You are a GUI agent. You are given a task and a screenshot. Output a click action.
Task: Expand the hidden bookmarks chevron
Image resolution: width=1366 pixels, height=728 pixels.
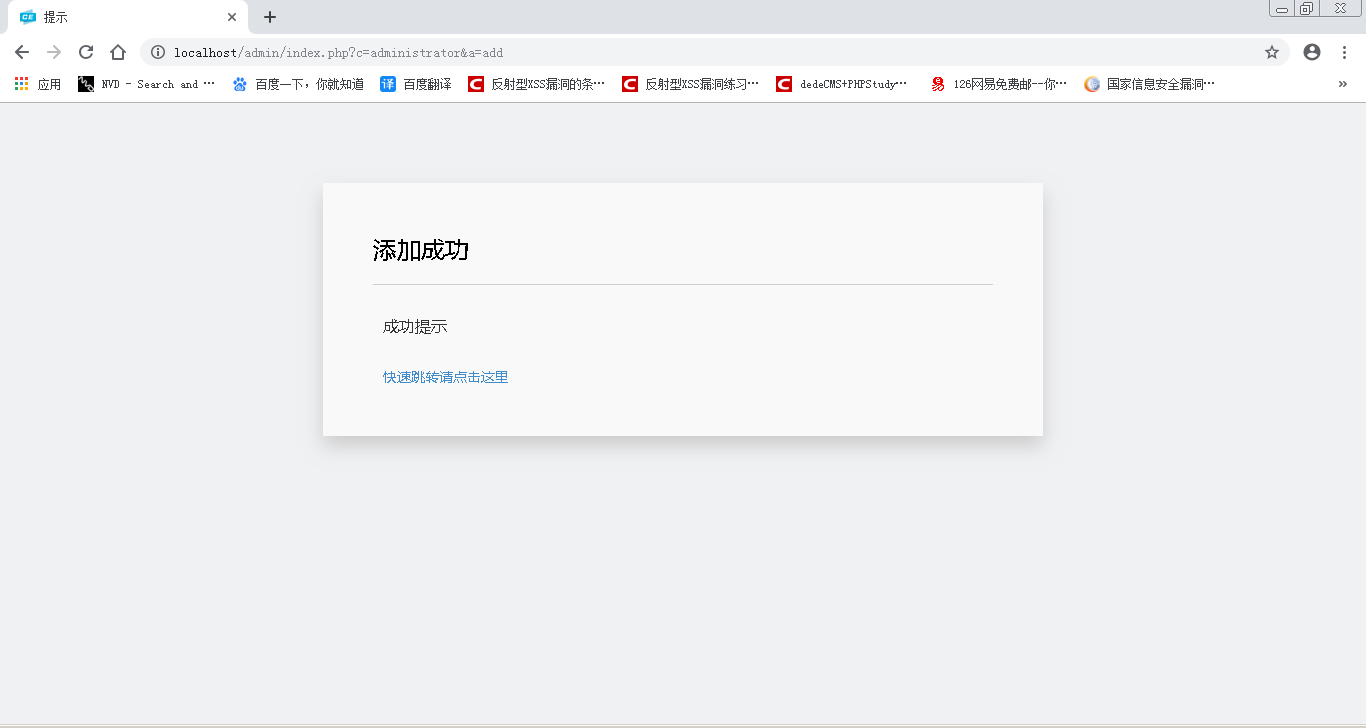coord(1343,84)
